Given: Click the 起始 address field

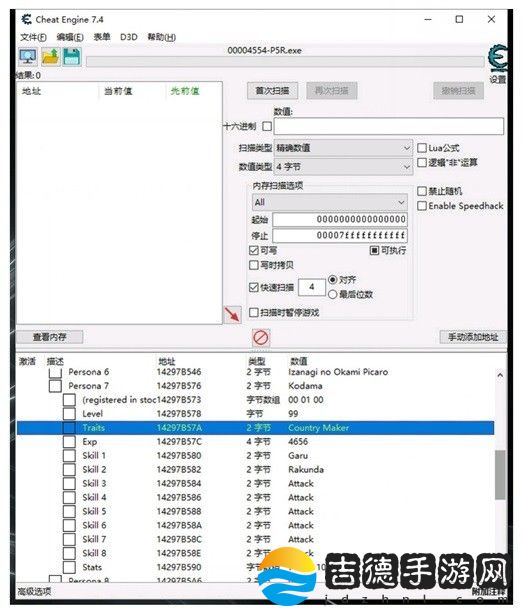Looking at the screenshot, I should [x=339, y=219].
